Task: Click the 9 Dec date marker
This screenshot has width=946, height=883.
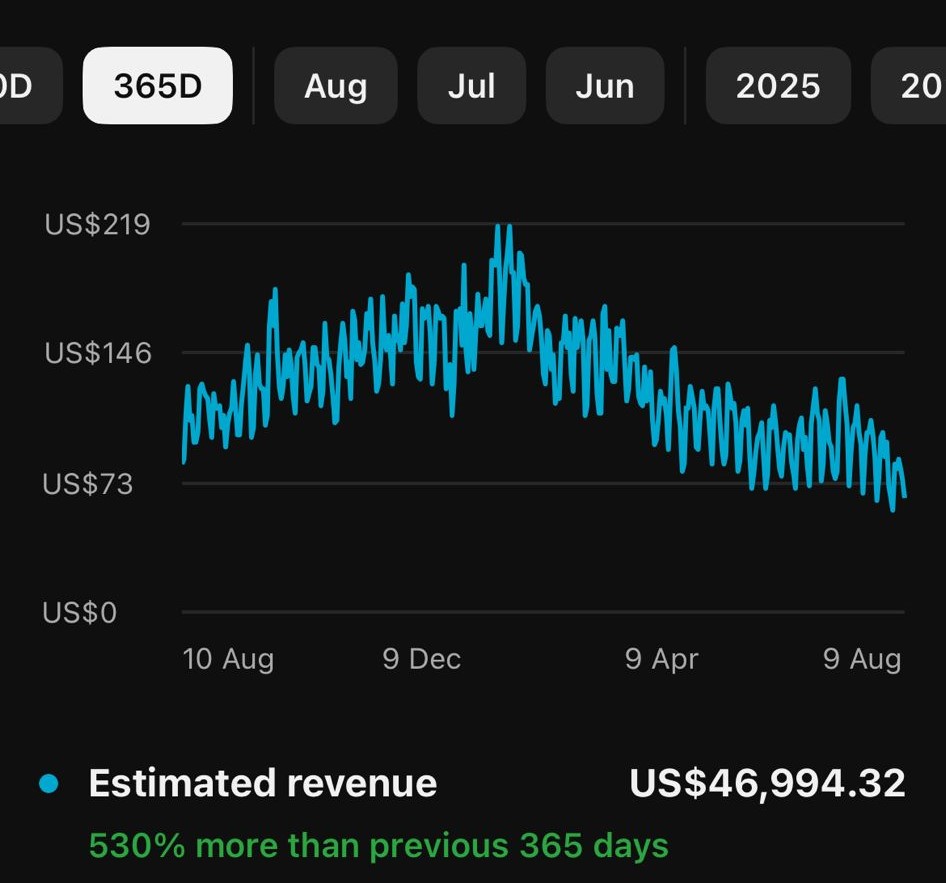Action: point(421,659)
